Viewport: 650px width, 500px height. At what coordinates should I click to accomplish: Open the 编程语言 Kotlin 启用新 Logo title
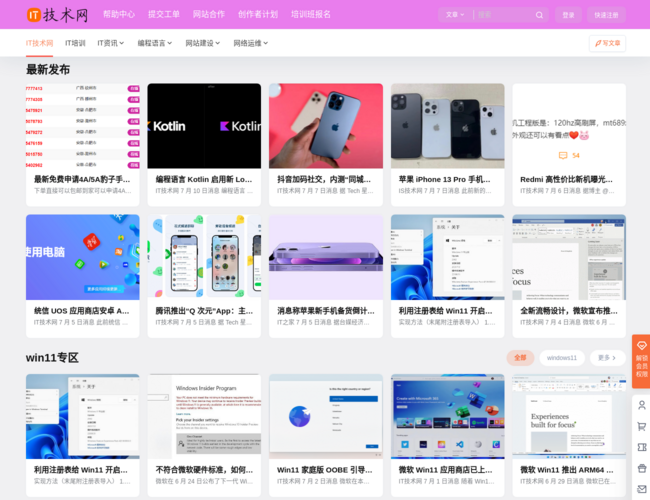[x=204, y=180]
